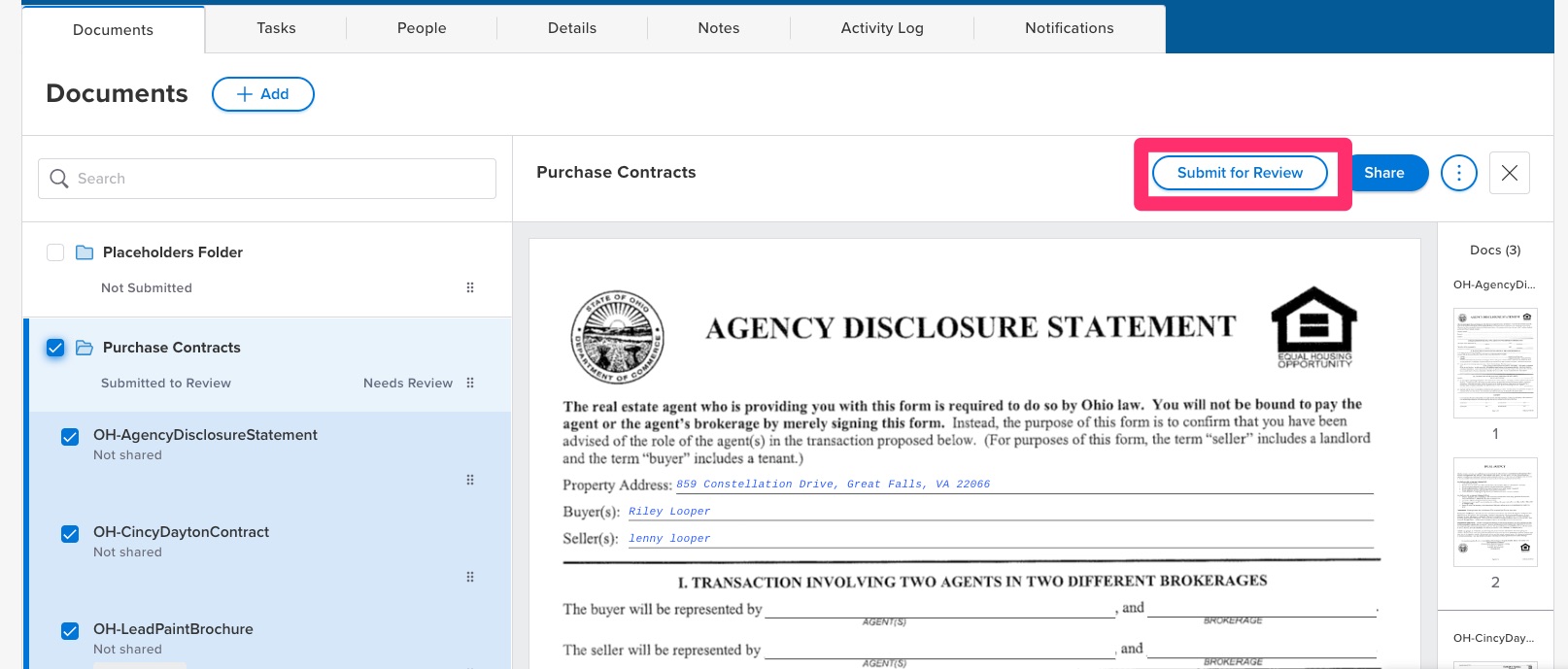
Task: Click drag handle for Placeholders Folder row
Action: [x=470, y=287]
